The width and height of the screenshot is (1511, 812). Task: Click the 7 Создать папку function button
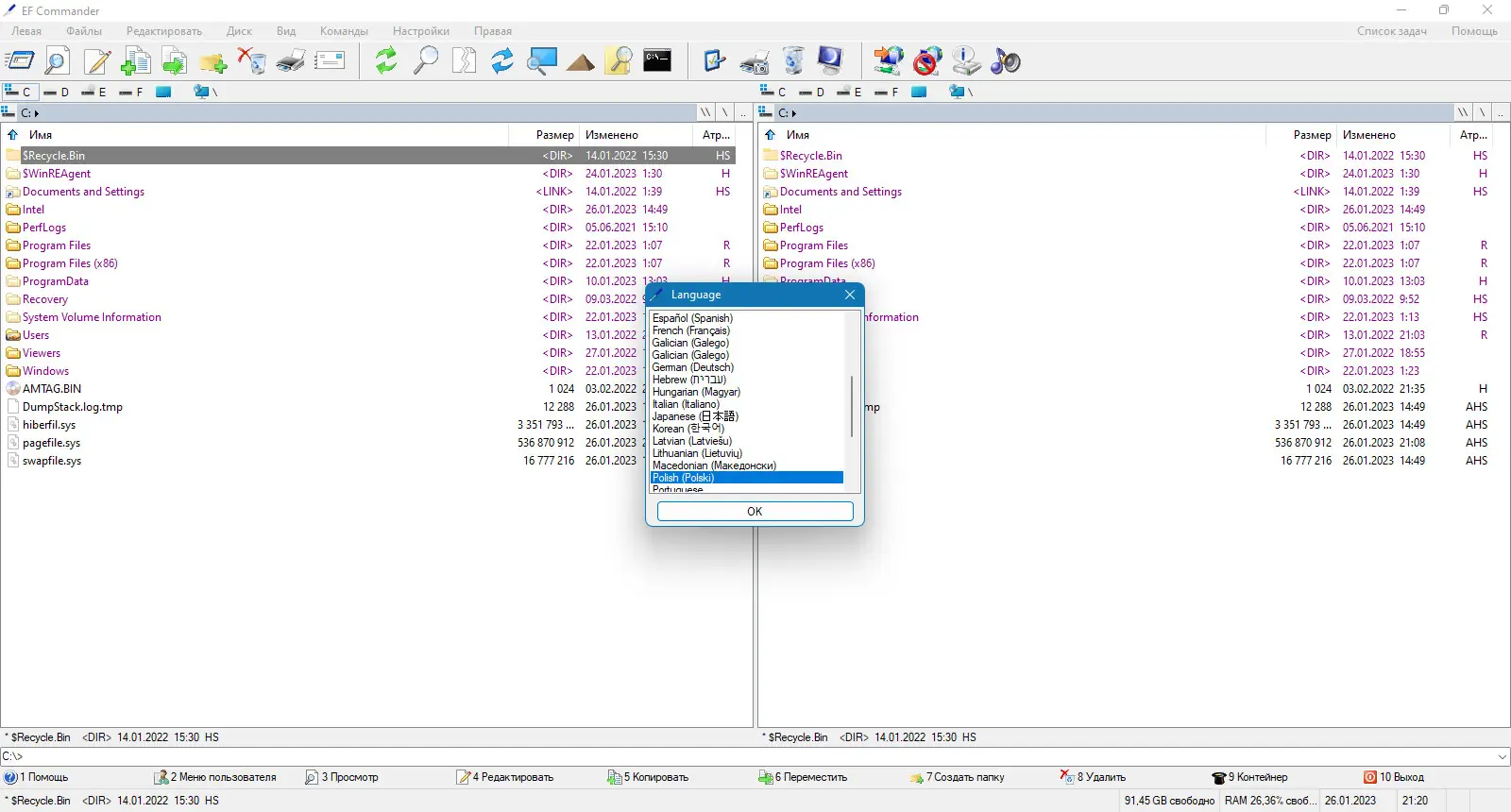pos(958,777)
